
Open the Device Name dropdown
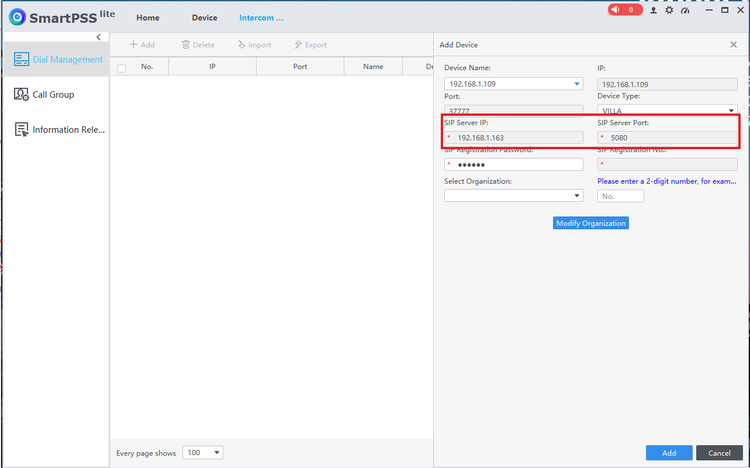coord(576,84)
